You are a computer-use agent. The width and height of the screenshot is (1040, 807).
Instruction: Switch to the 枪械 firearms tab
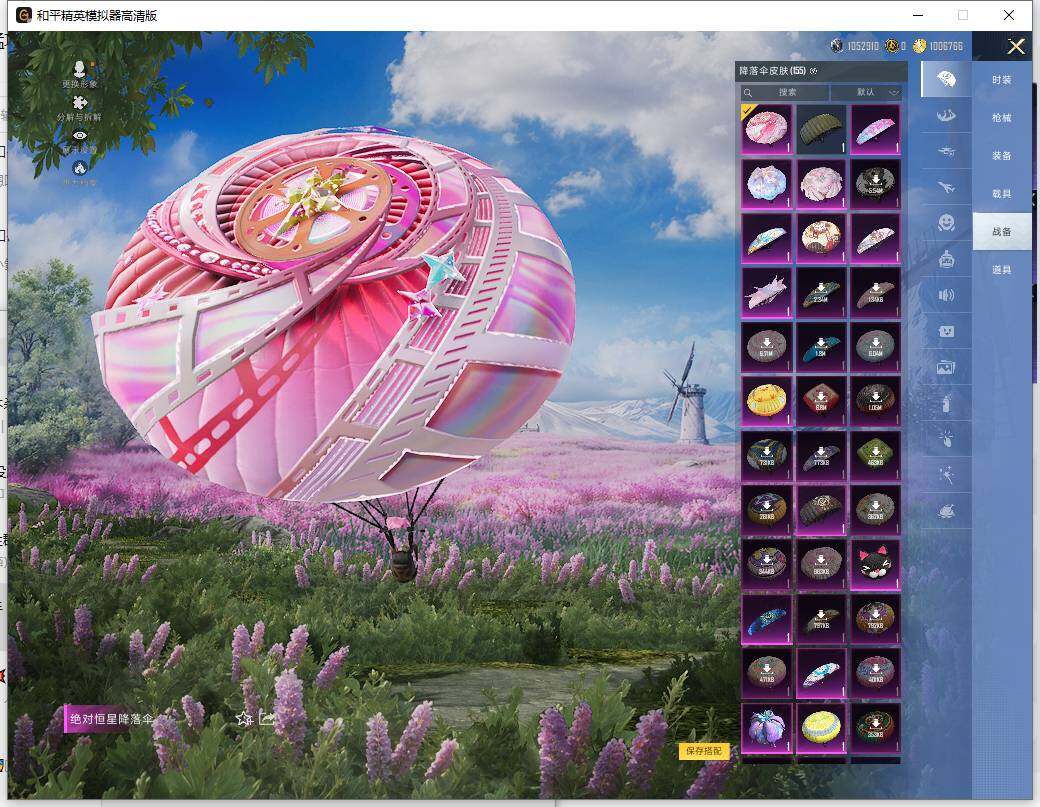click(1001, 117)
